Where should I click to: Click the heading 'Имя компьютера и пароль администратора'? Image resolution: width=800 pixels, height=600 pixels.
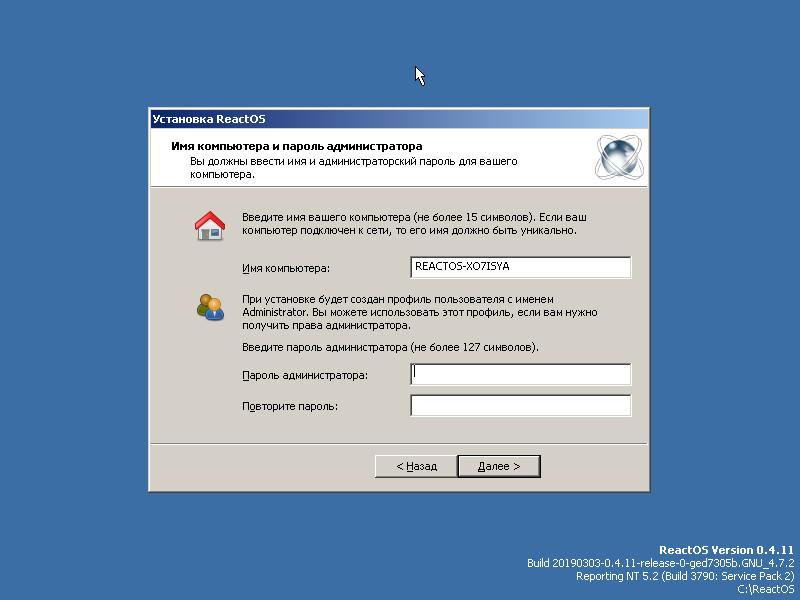[x=296, y=146]
